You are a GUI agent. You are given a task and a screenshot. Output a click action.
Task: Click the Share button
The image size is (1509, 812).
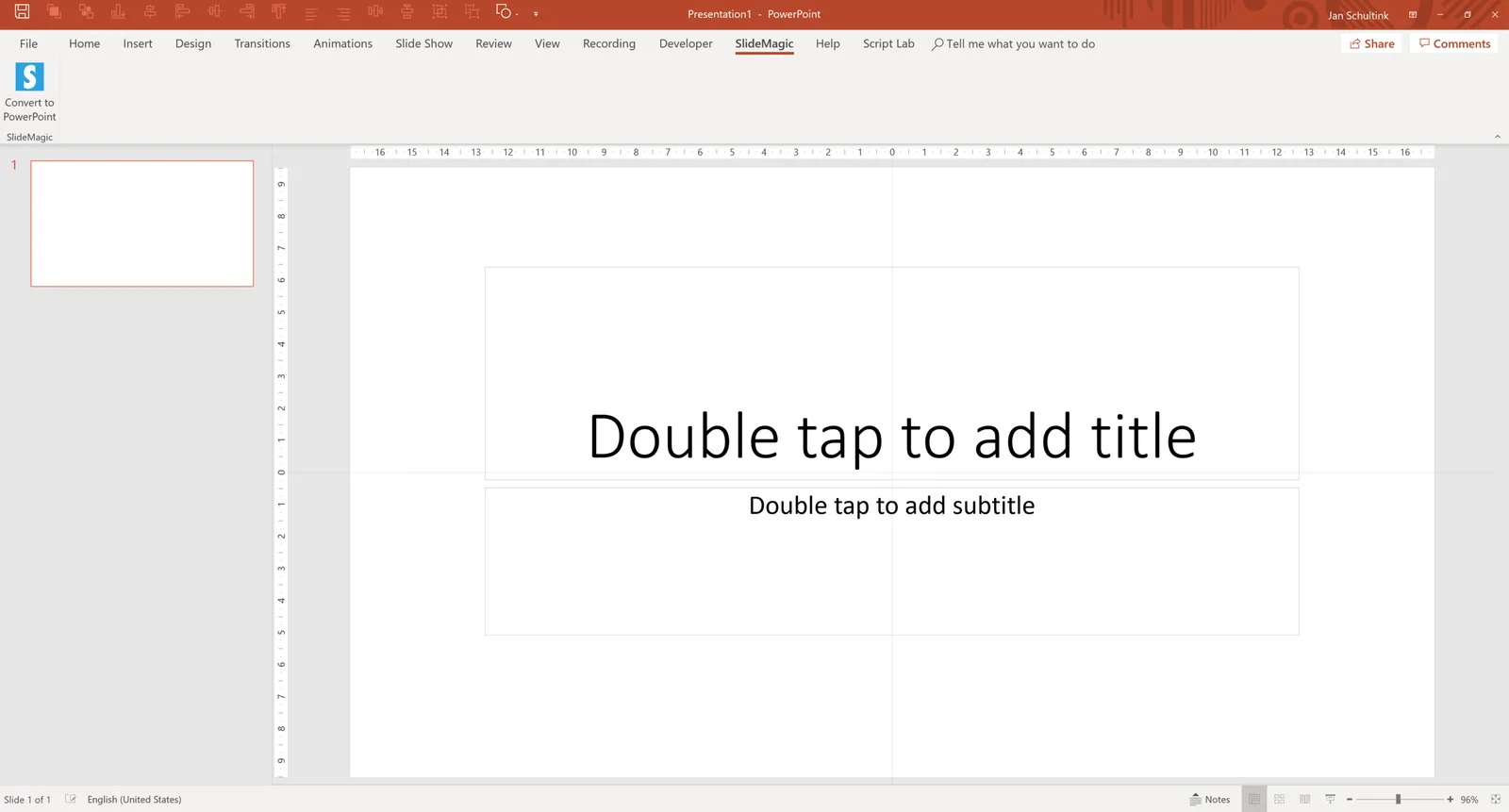point(1372,43)
